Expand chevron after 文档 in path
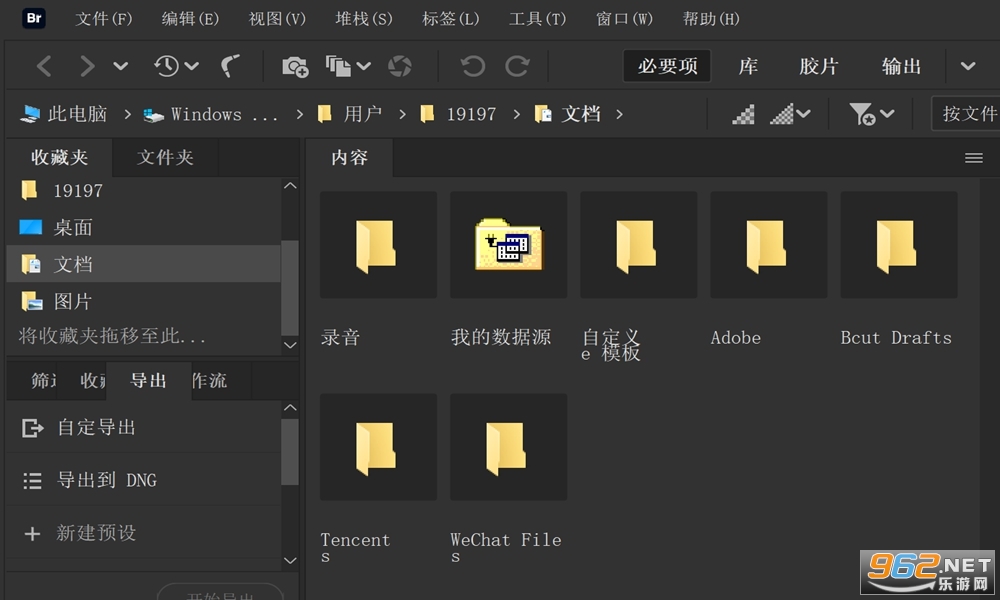 pos(619,115)
